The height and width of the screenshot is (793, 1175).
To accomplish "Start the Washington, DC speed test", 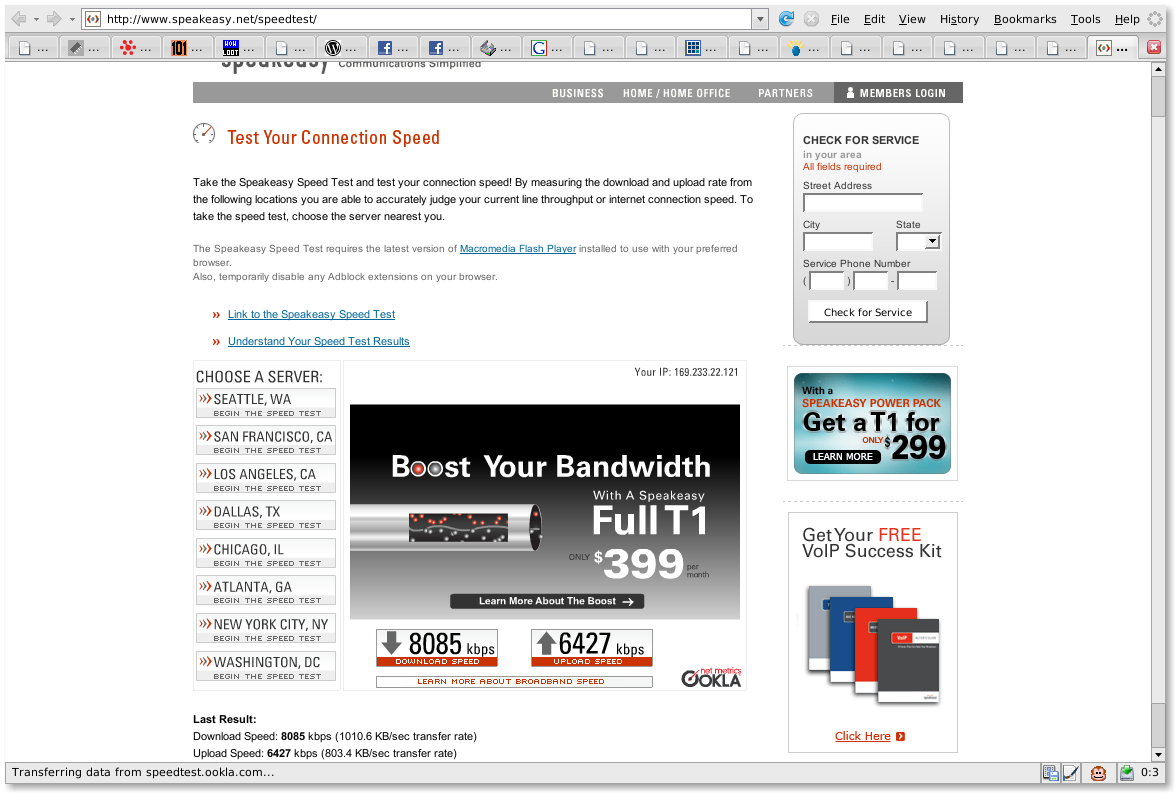I will (x=266, y=666).
